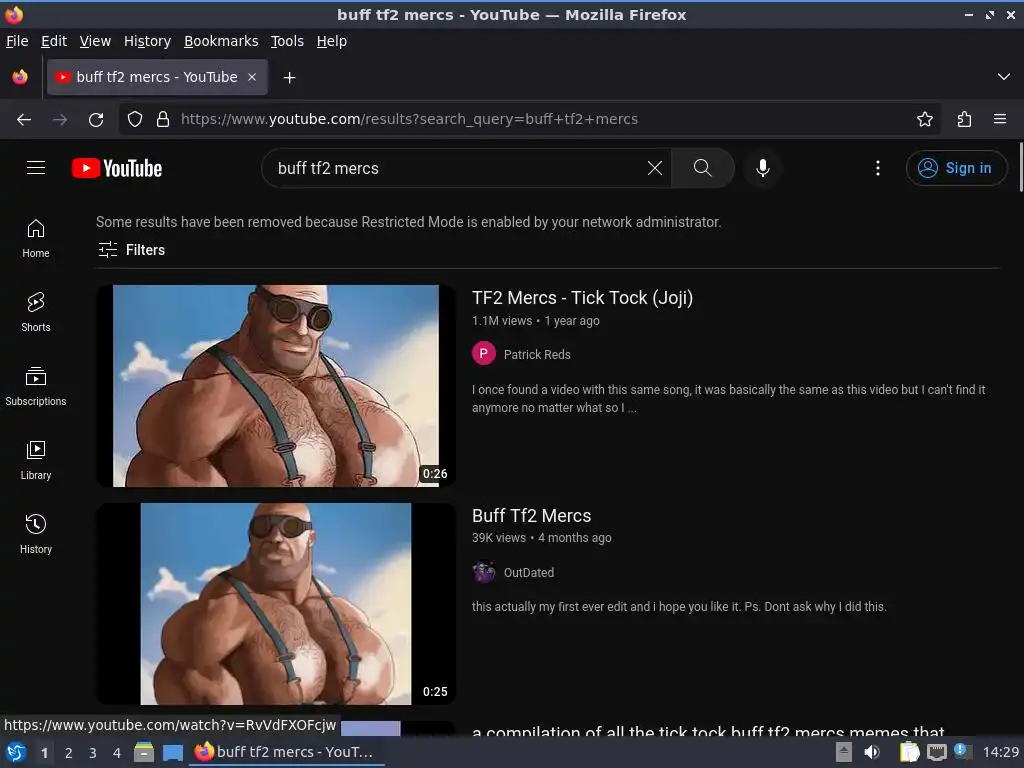The width and height of the screenshot is (1024, 768).
Task: Open the Firefox application hamburger menu
Action: (x=1000, y=119)
